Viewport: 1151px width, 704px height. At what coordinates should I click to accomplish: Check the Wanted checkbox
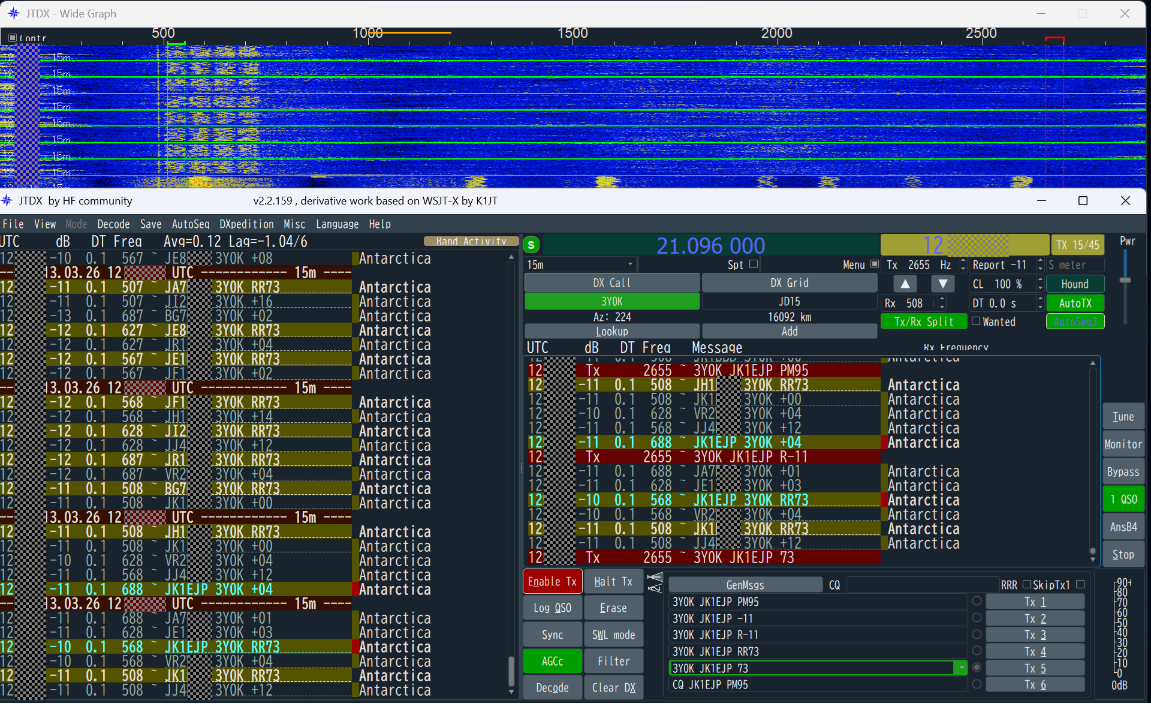coord(976,322)
